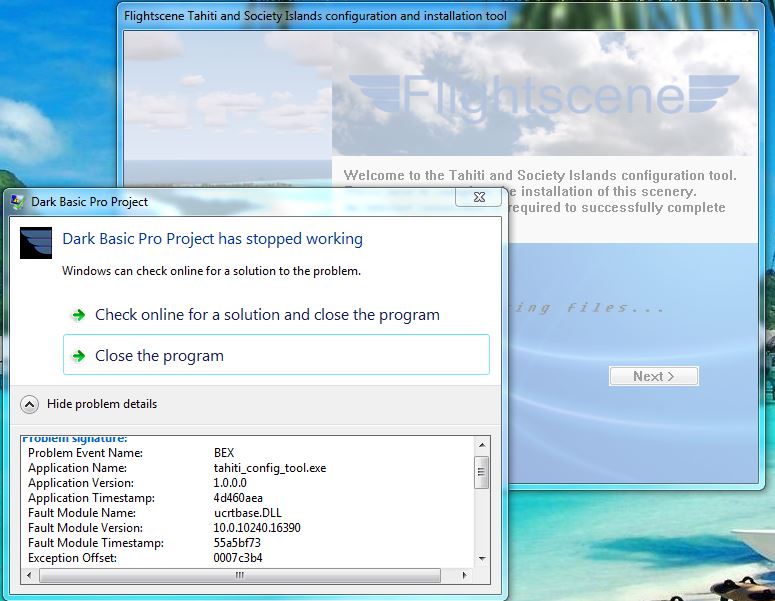The image size is (775, 601).
Task: Click the horizontal scrollbar thumb in problem details
Action: click(x=240, y=575)
